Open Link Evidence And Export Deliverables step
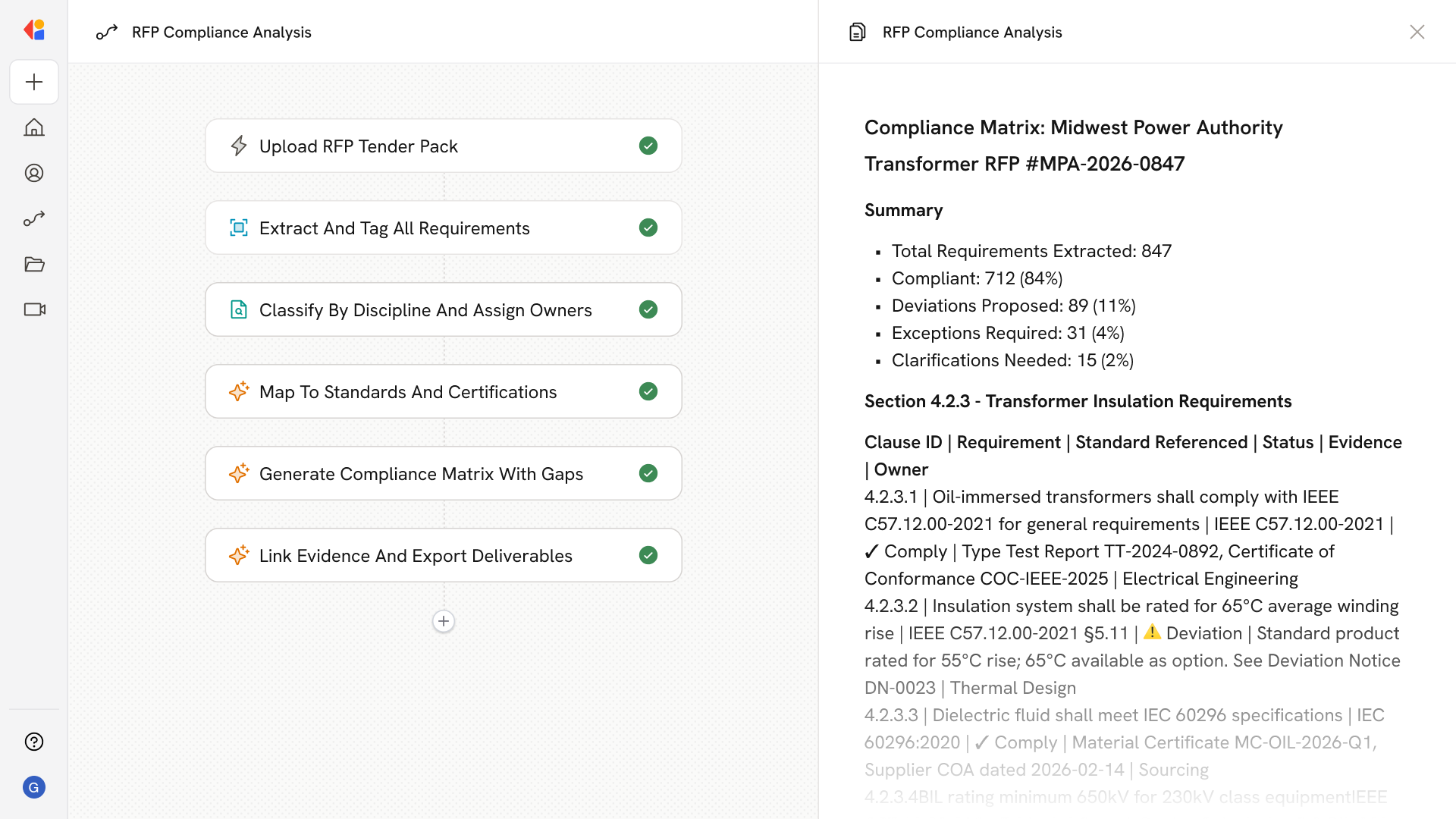This screenshot has width=1456, height=819. click(416, 555)
